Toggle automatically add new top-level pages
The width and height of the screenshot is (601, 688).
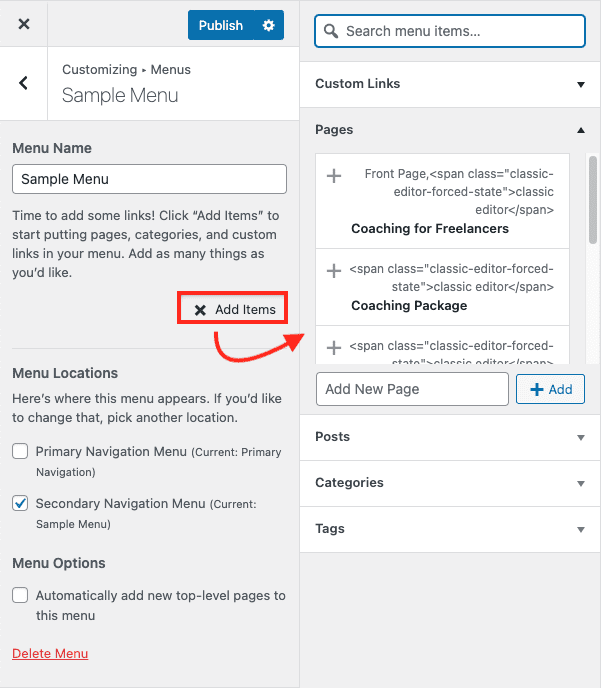click(20, 596)
